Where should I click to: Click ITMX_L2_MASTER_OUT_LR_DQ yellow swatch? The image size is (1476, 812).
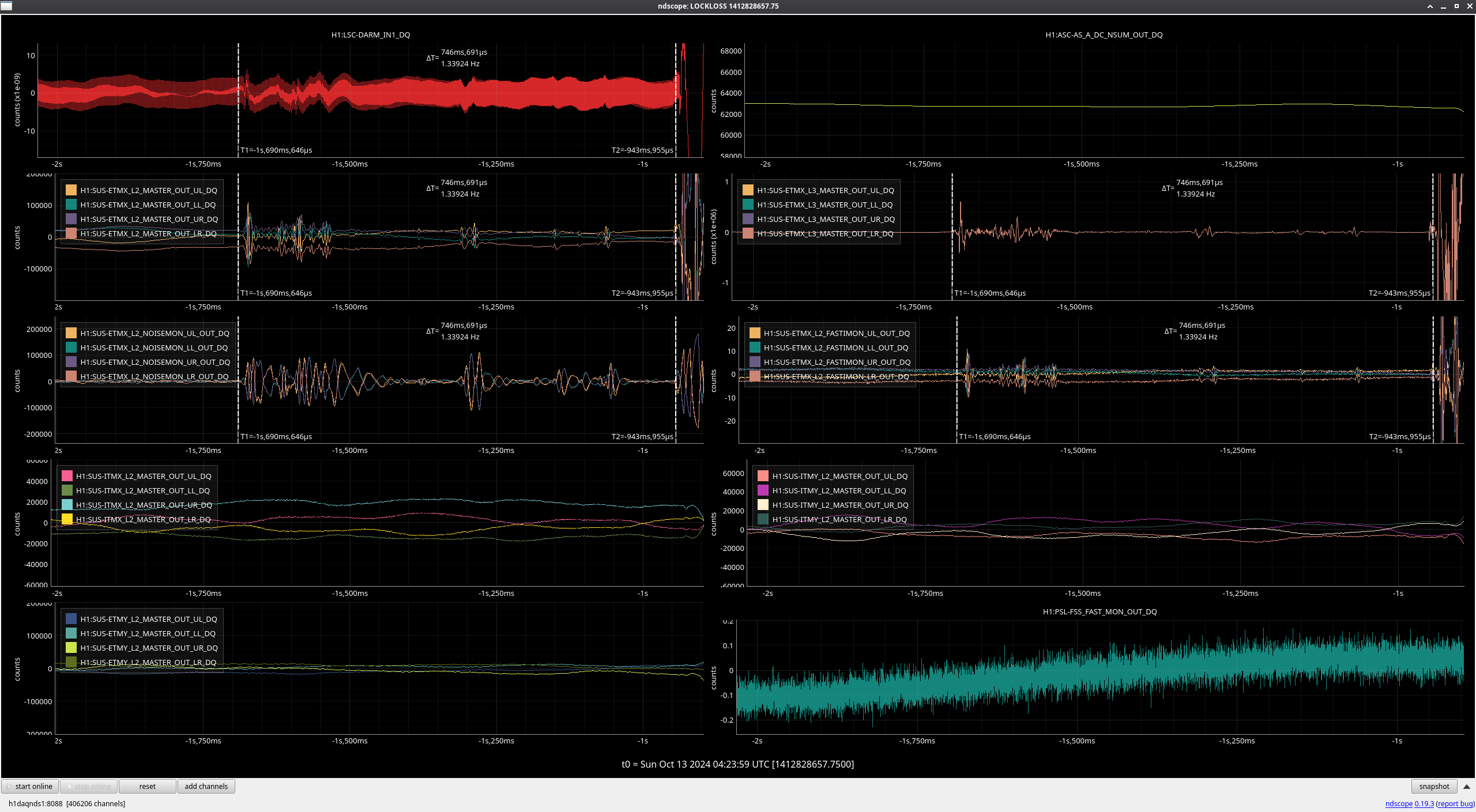pos(67,519)
